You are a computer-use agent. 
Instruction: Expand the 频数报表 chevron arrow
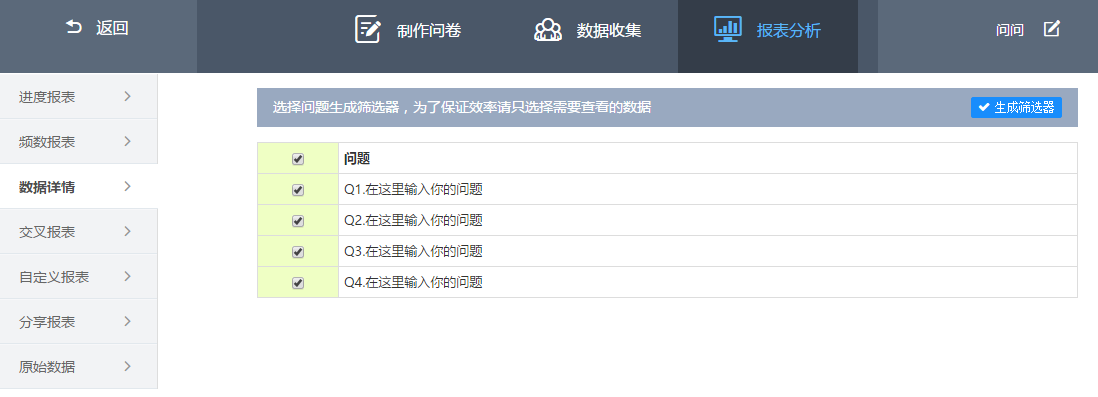click(x=127, y=141)
